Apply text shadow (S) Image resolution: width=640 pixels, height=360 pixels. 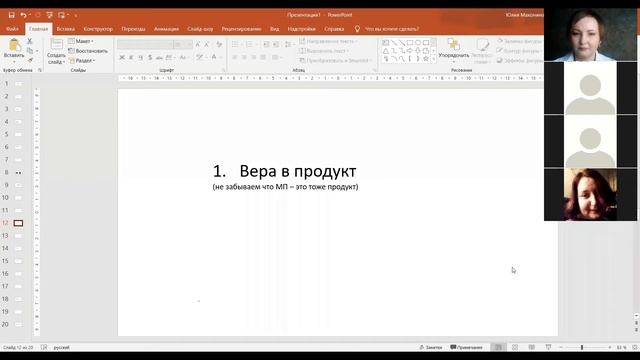pyautogui.click(x=150, y=58)
